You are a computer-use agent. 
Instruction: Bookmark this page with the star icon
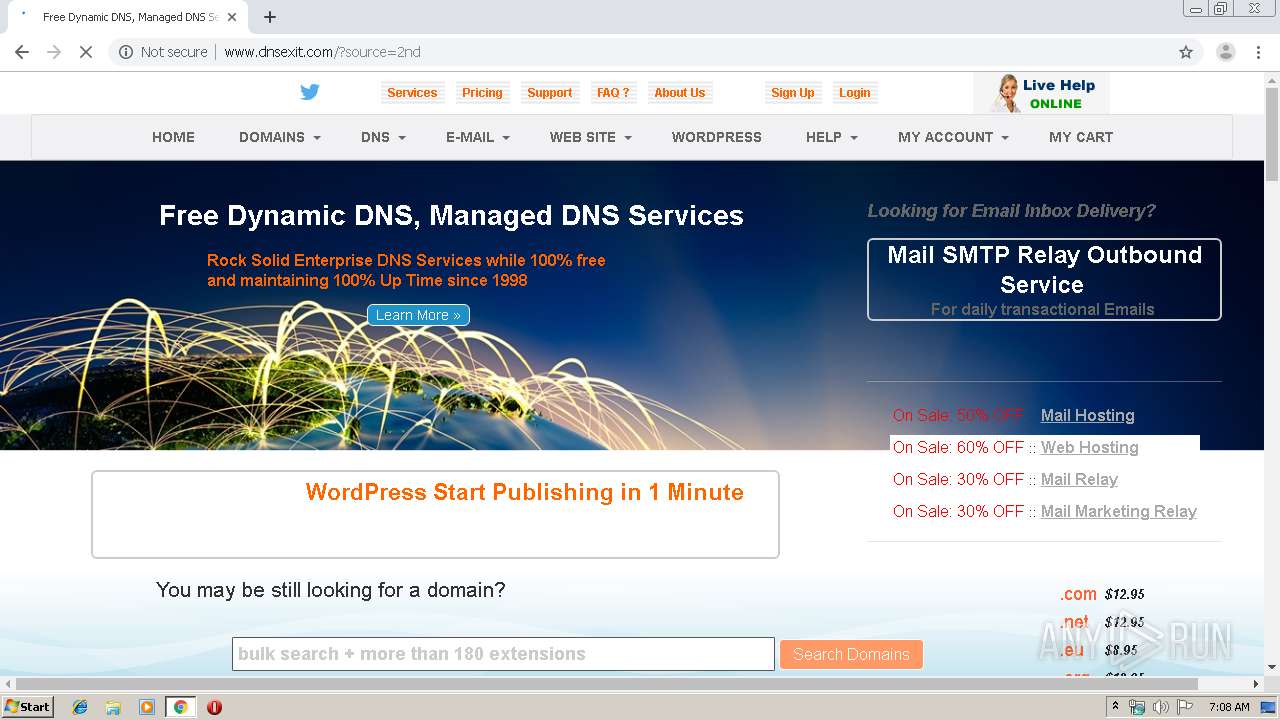[x=1186, y=52]
